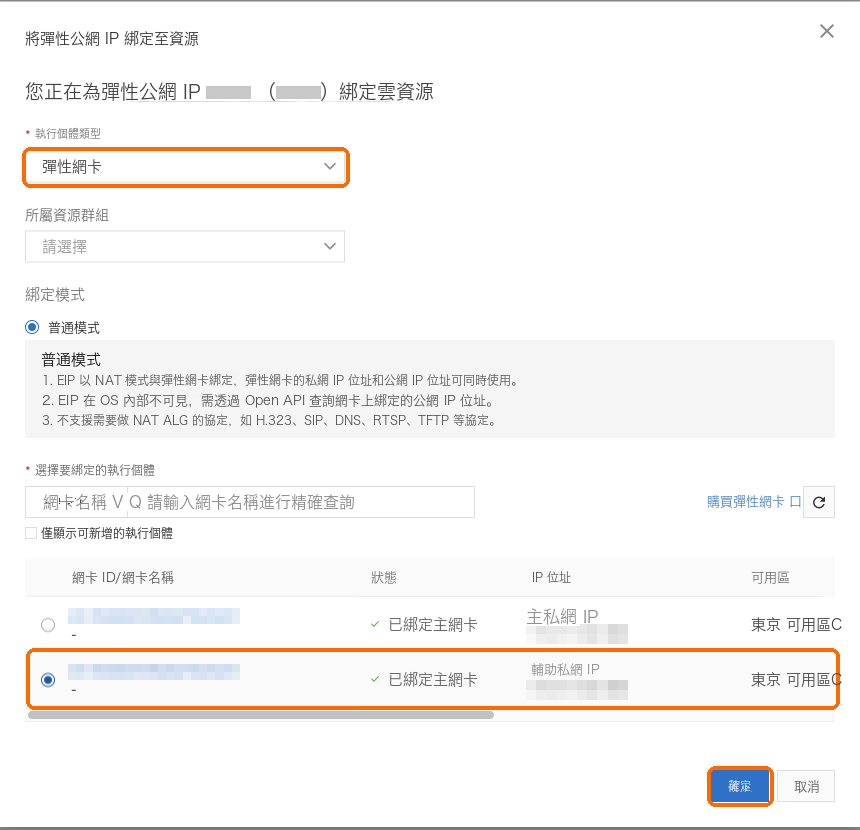Check 僅顯示可新增的執行個體 checkbox
Image resolution: width=860 pixels, height=830 pixels.
[31, 533]
